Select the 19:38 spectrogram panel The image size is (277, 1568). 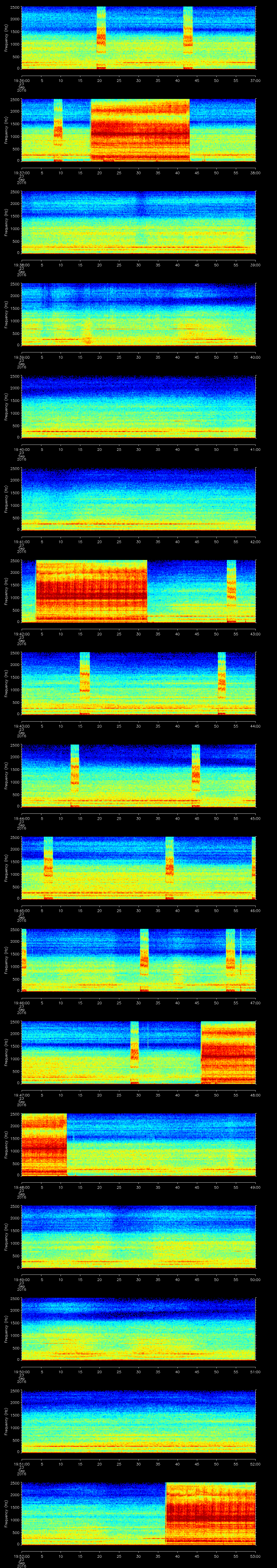[138, 222]
